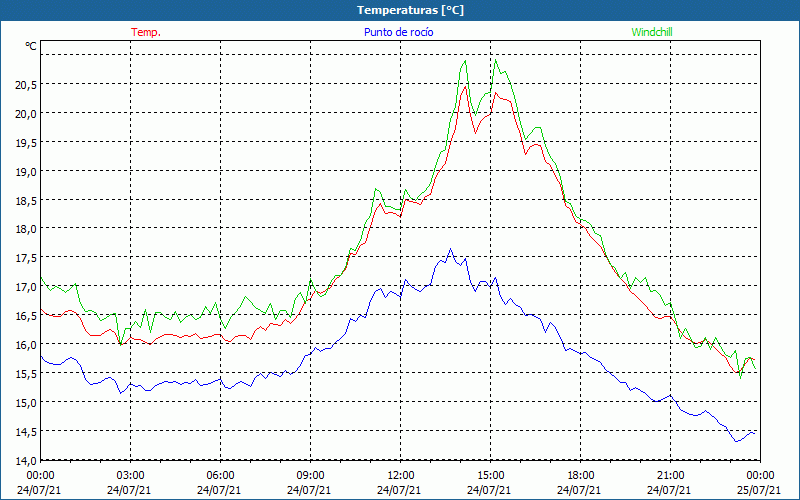Select the green Windchill legend label
The height and width of the screenshot is (500, 800).
click(x=652, y=32)
